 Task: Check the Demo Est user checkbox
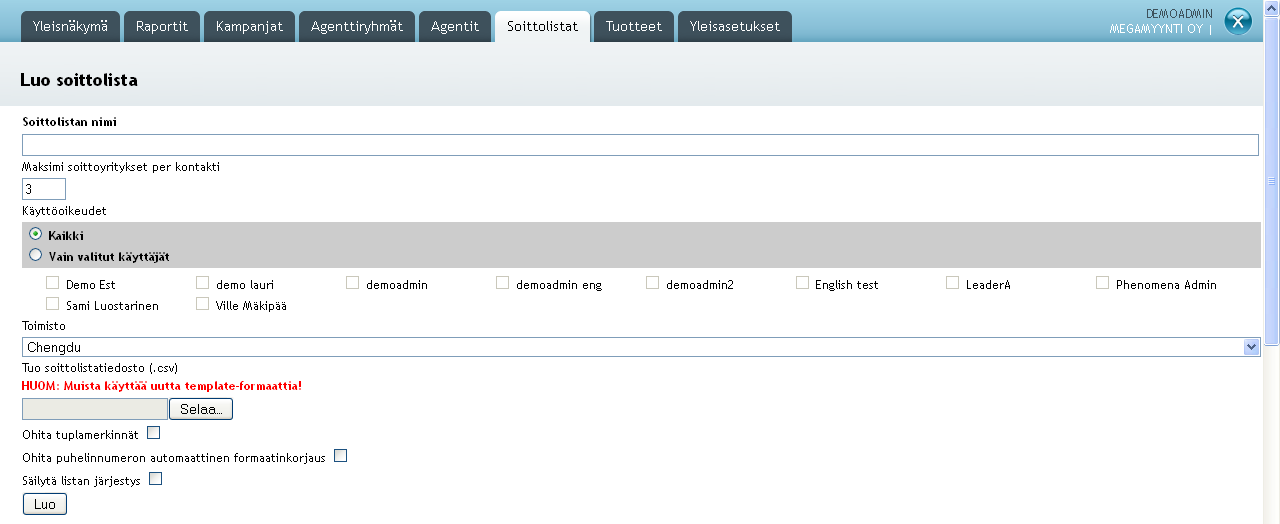[x=53, y=283]
